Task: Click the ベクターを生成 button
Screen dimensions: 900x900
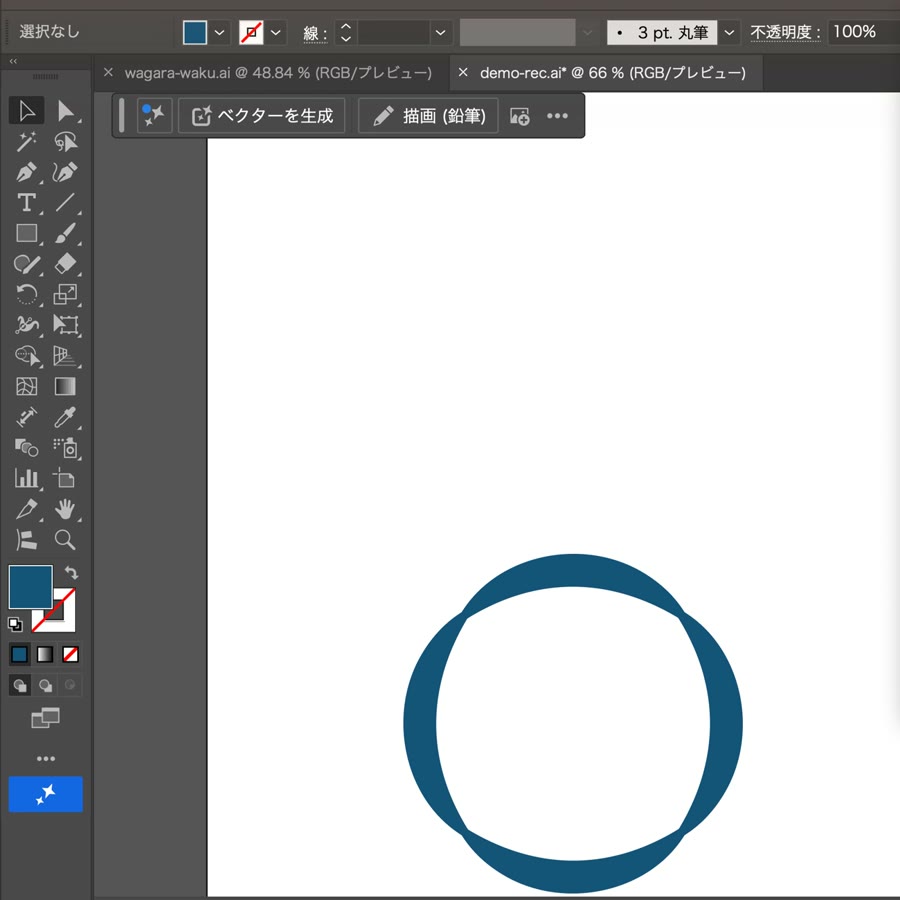Action: (262, 116)
